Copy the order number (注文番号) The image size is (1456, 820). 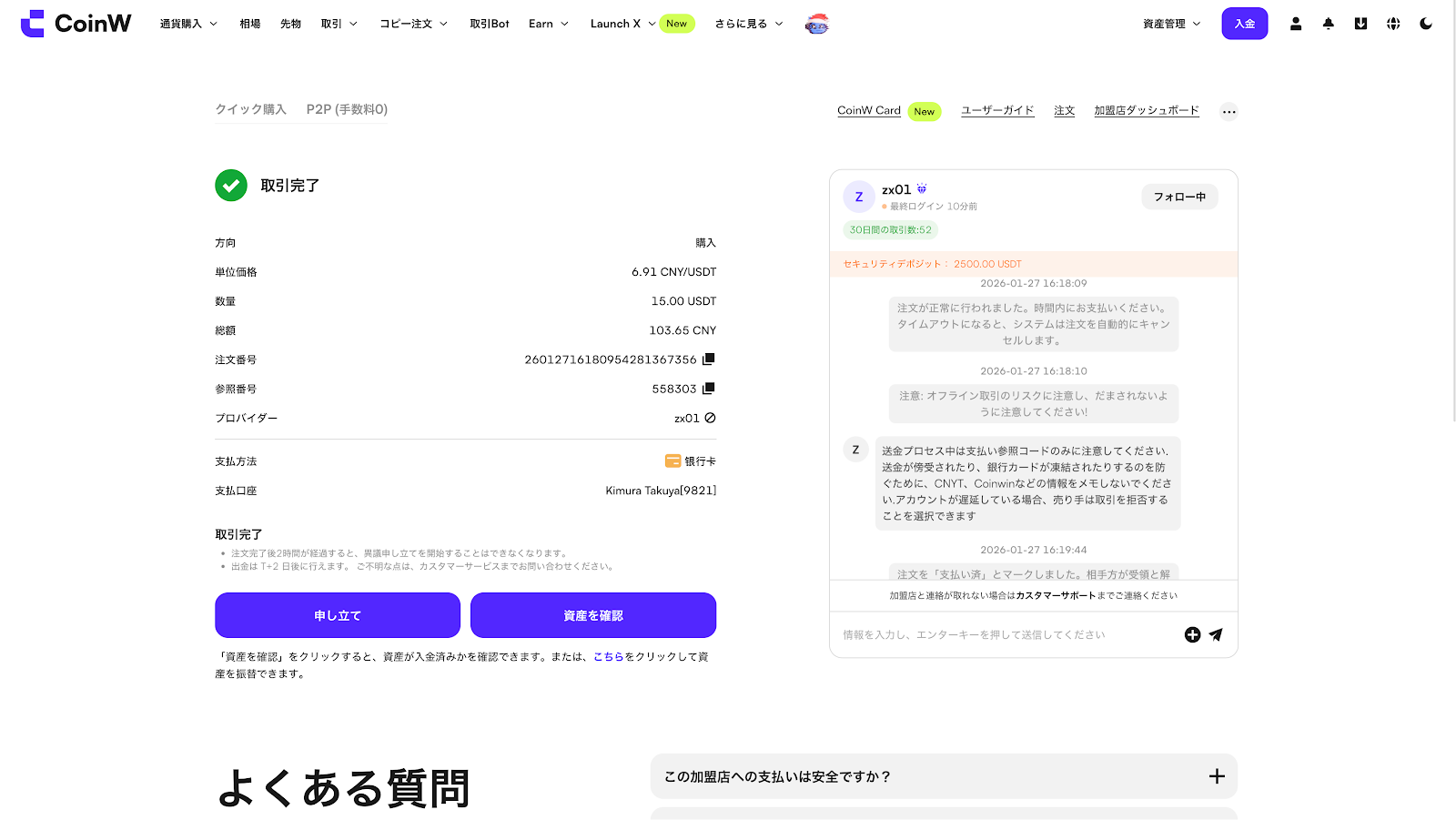[709, 359]
